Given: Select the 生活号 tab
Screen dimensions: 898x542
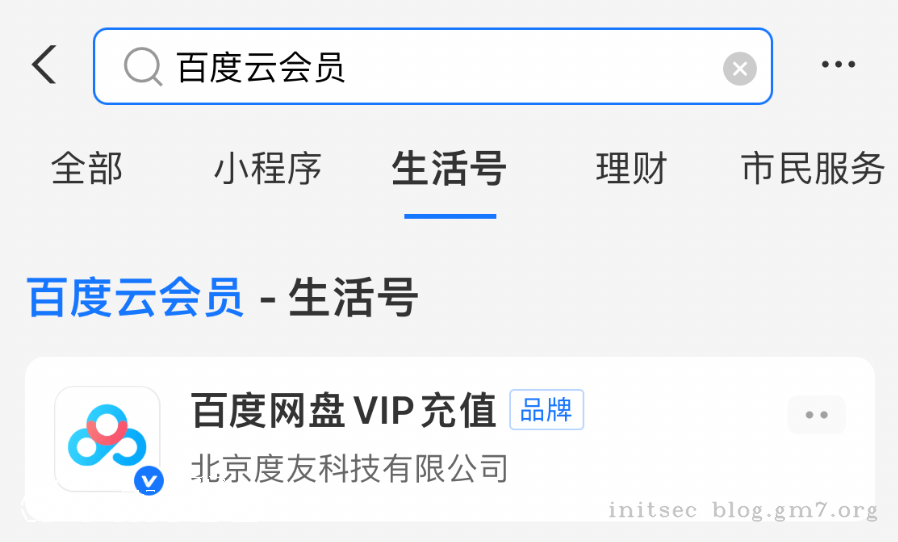Looking at the screenshot, I should (x=449, y=168).
